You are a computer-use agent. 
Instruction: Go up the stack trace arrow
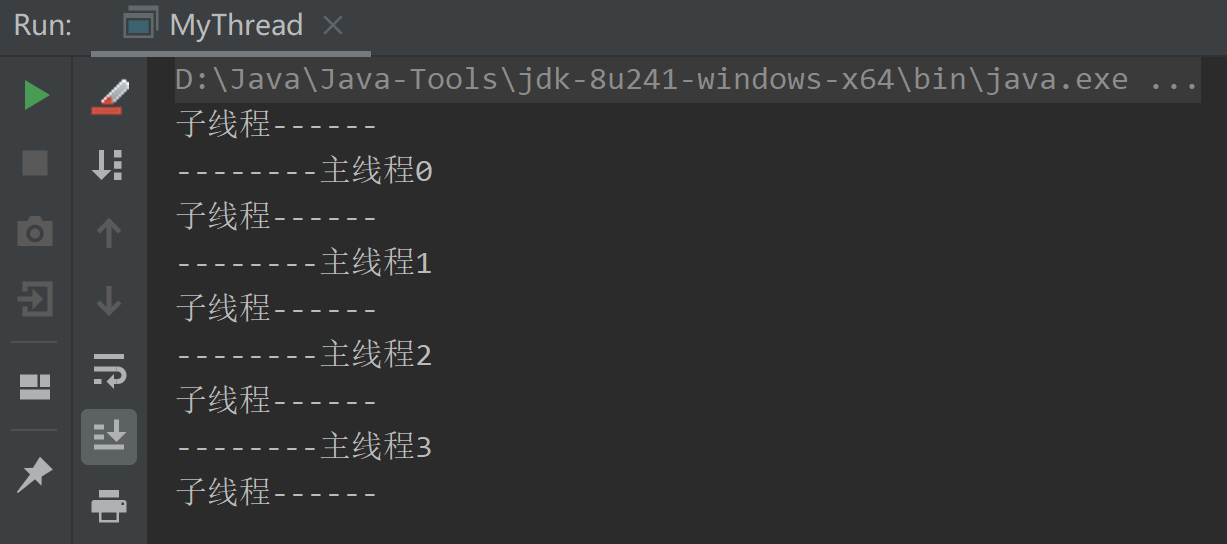pos(108,233)
